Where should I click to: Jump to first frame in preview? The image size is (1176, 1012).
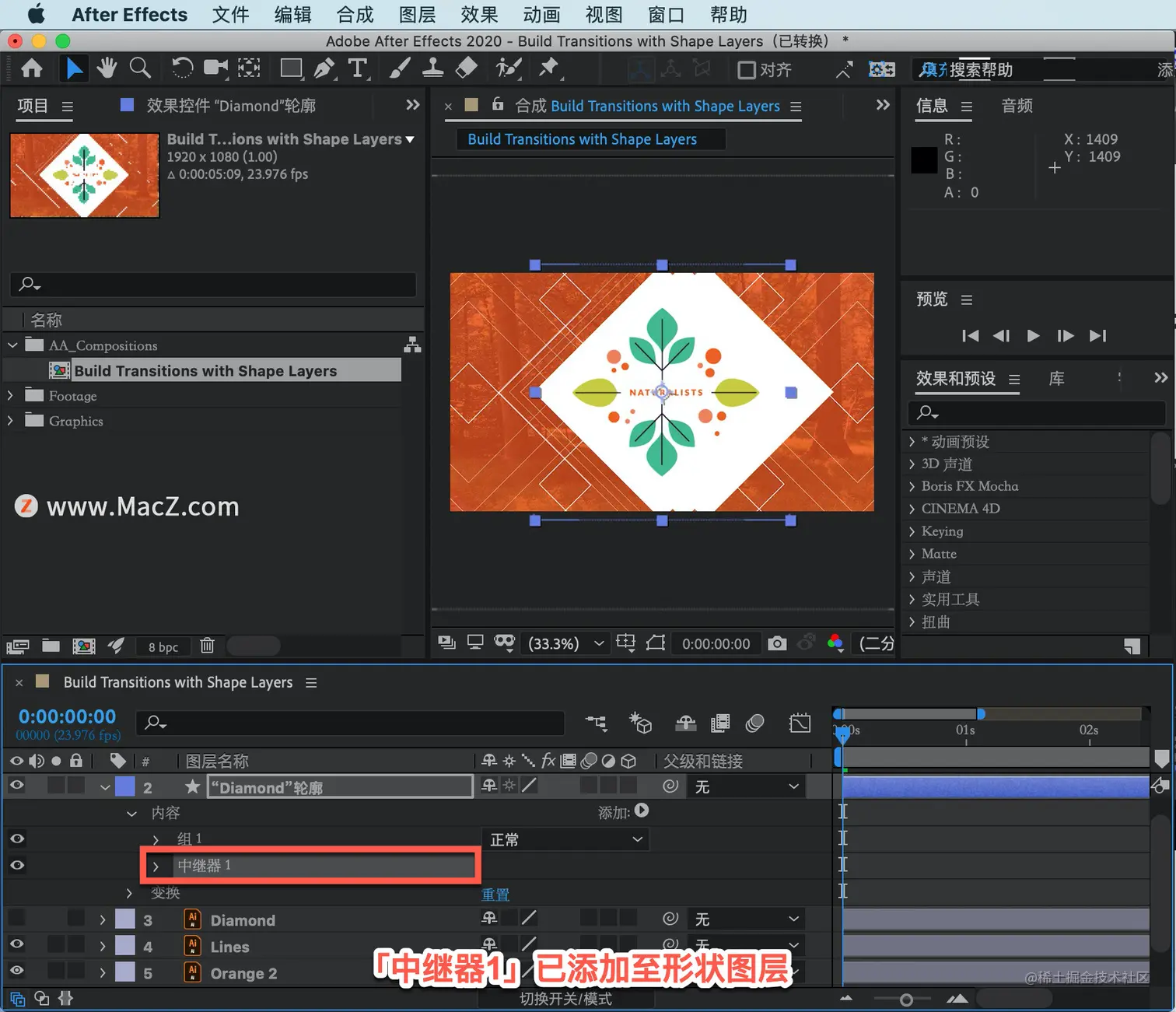(x=970, y=335)
